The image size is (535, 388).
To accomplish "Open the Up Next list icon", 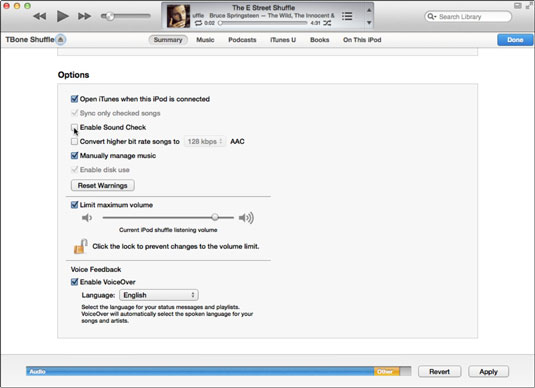I will [x=347, y=16].
